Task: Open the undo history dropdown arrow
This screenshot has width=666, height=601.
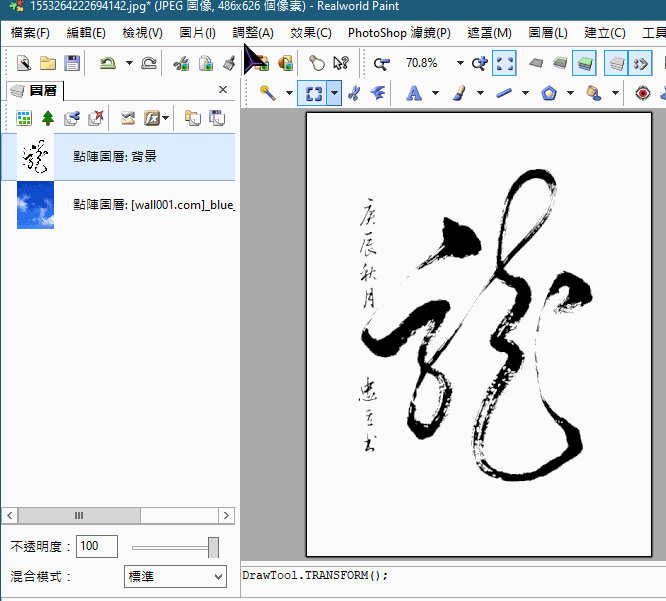Action: (129, 63)
